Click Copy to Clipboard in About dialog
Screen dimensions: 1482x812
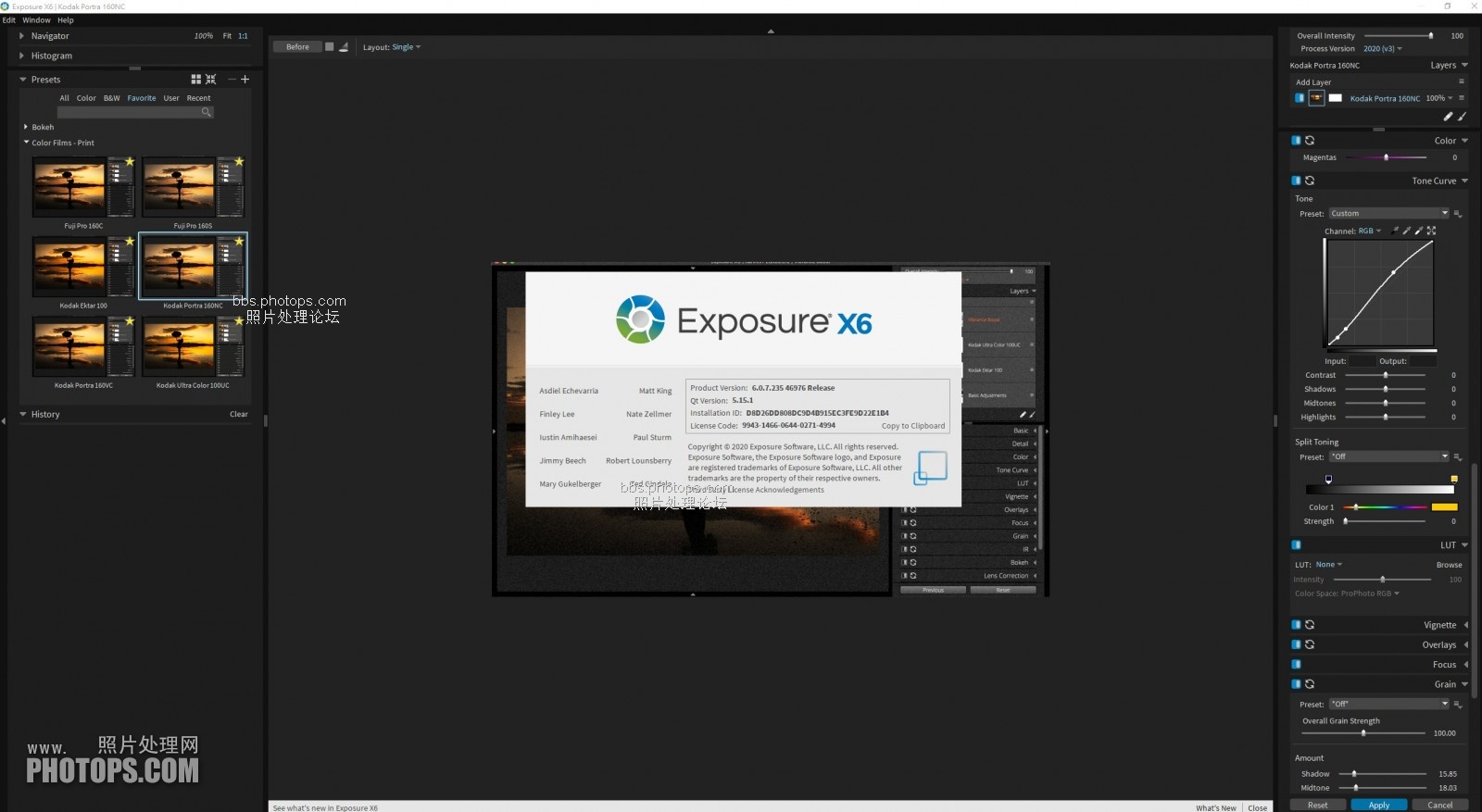913,426
